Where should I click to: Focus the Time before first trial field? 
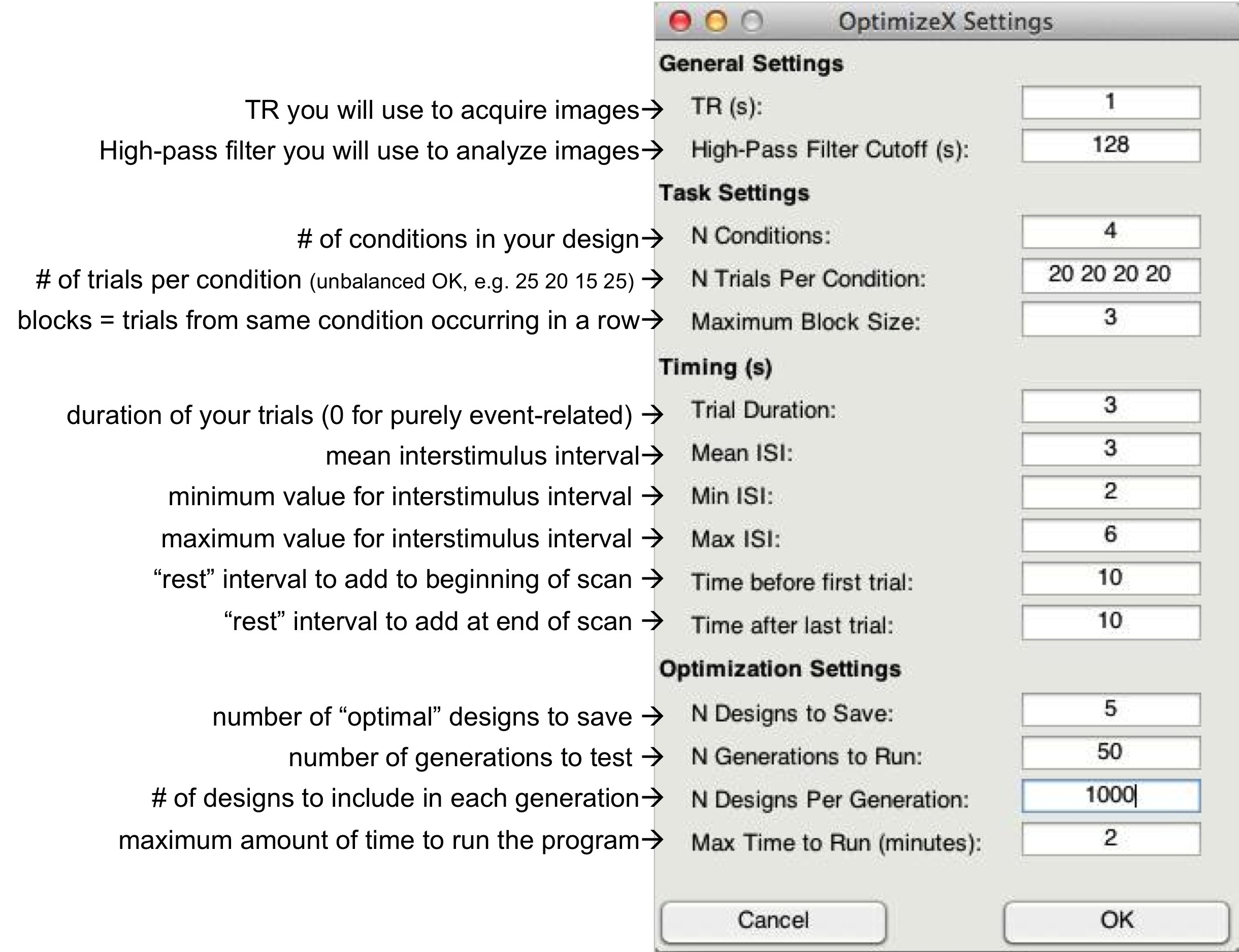(1111, 578)
